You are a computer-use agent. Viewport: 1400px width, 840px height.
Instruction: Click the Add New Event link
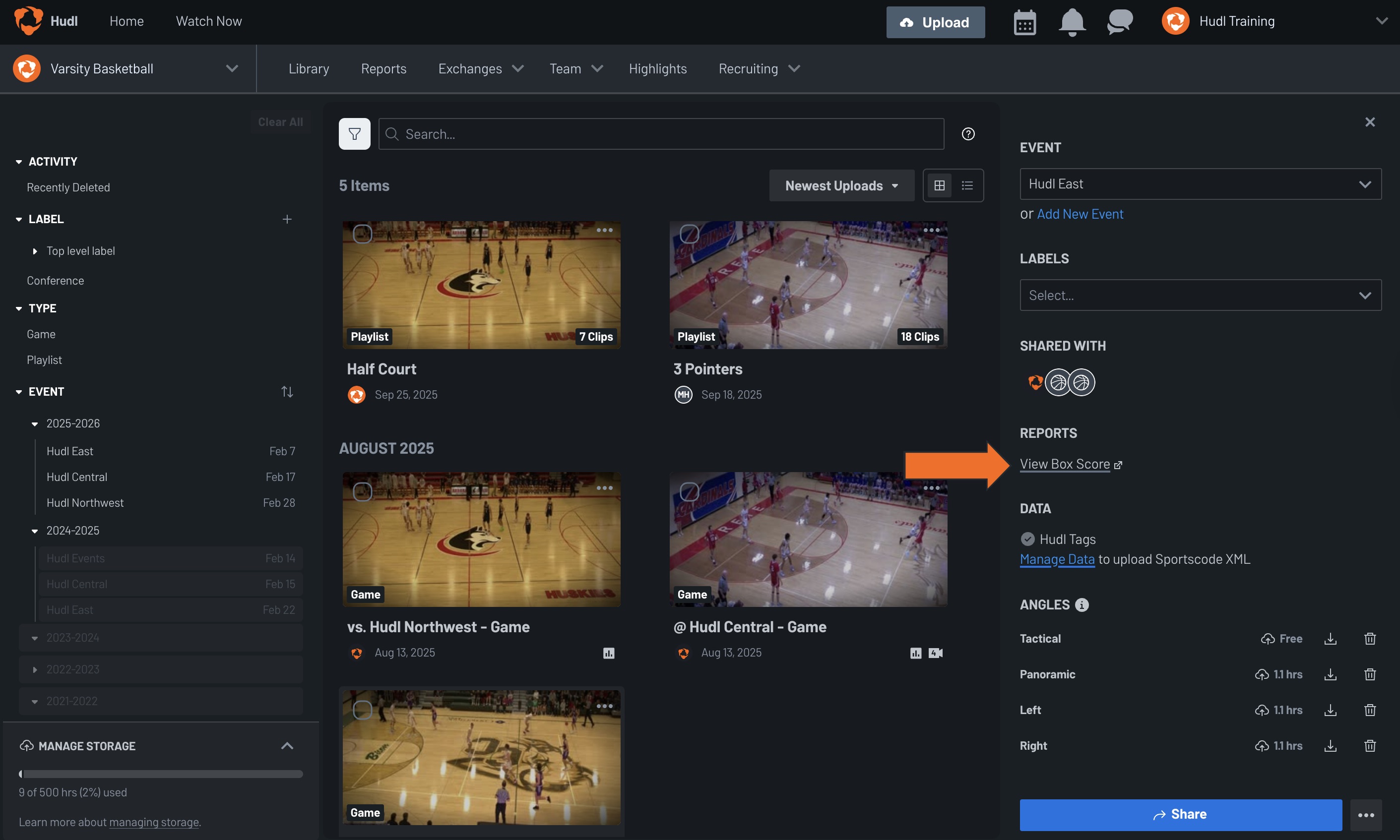tap(1080, 214)
